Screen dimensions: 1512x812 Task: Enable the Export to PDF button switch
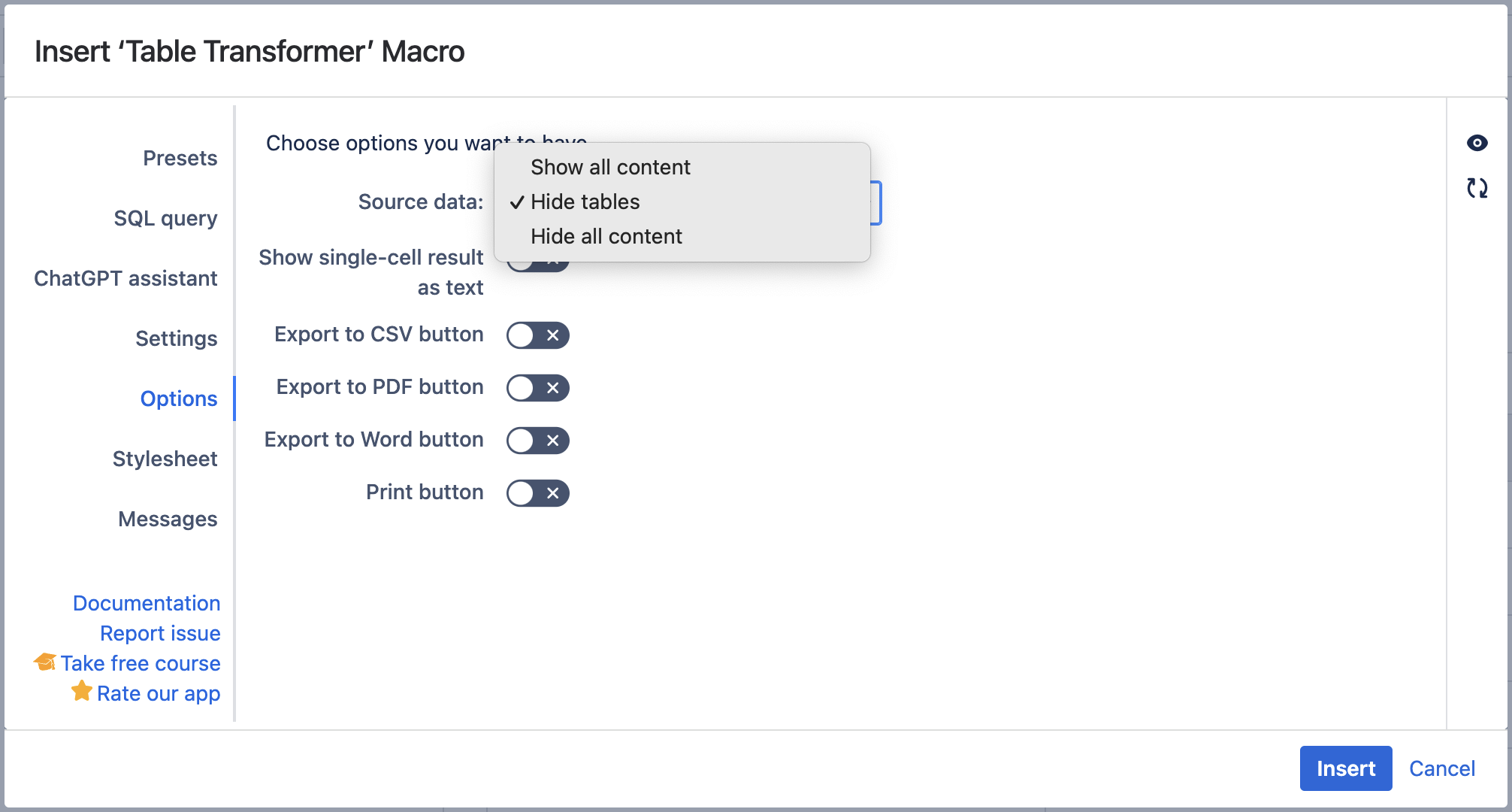tap(537, 388)
